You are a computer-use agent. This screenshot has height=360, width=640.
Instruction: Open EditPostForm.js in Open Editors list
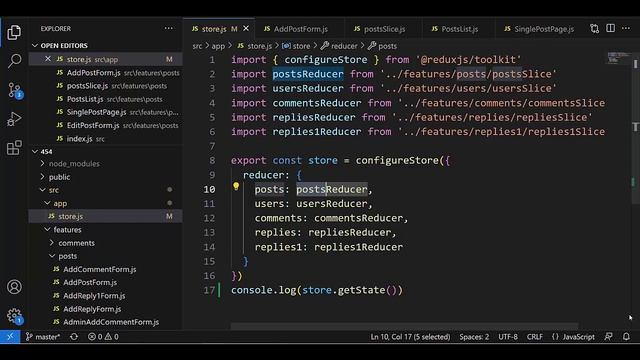(x=105, y=125)
